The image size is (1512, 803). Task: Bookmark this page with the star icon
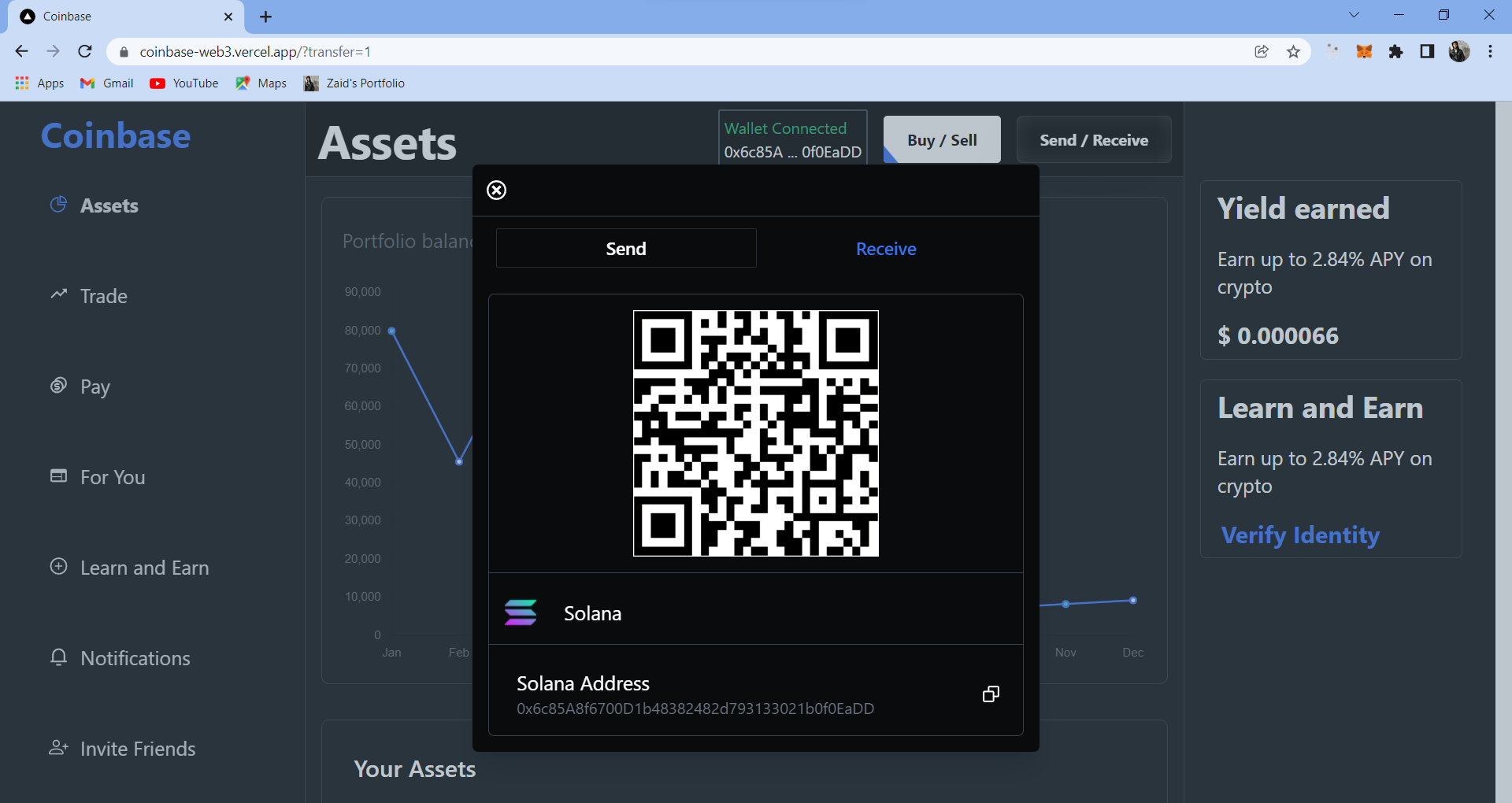(x=1293, y=51)
